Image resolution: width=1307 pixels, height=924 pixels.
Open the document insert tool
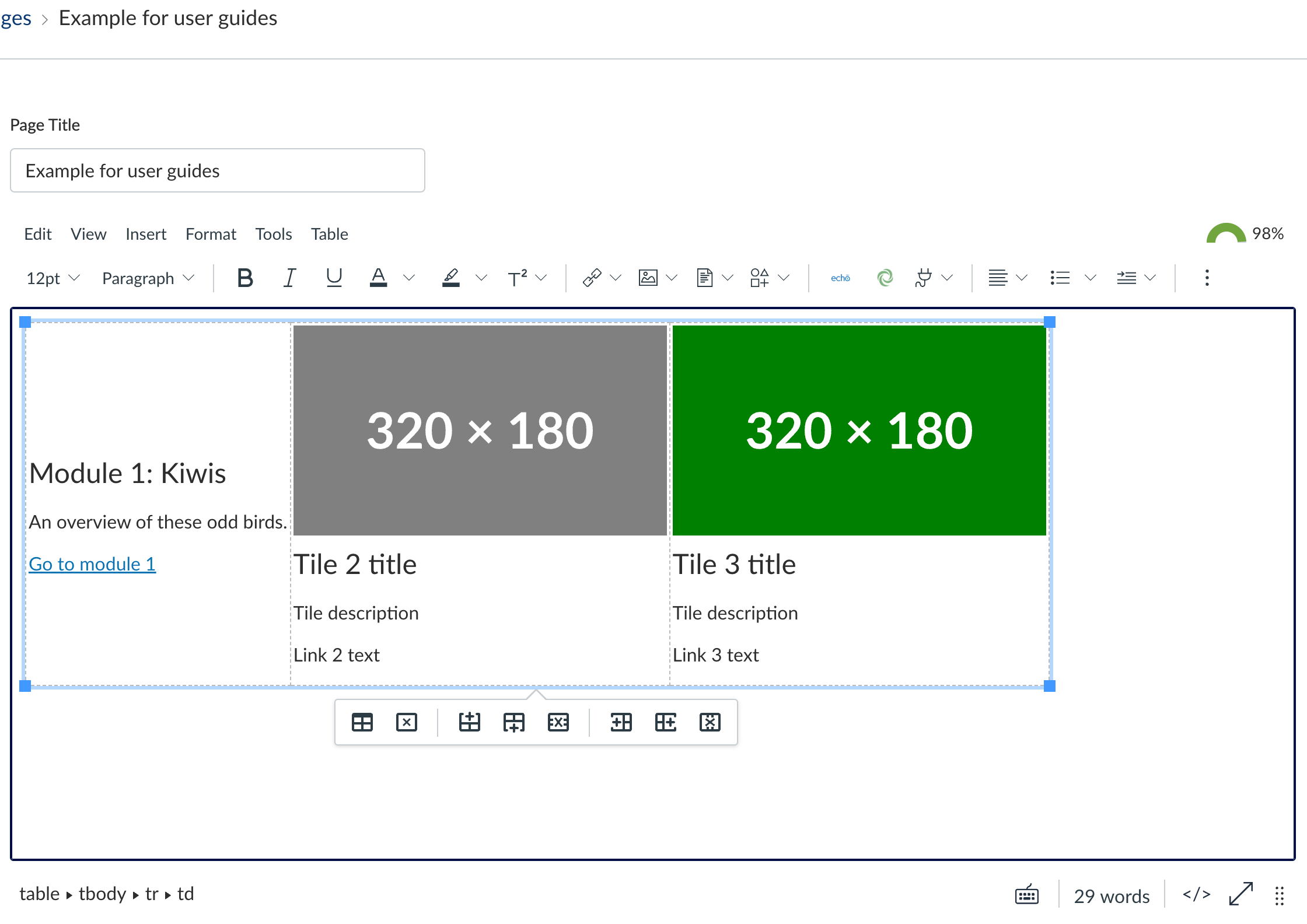704,278
